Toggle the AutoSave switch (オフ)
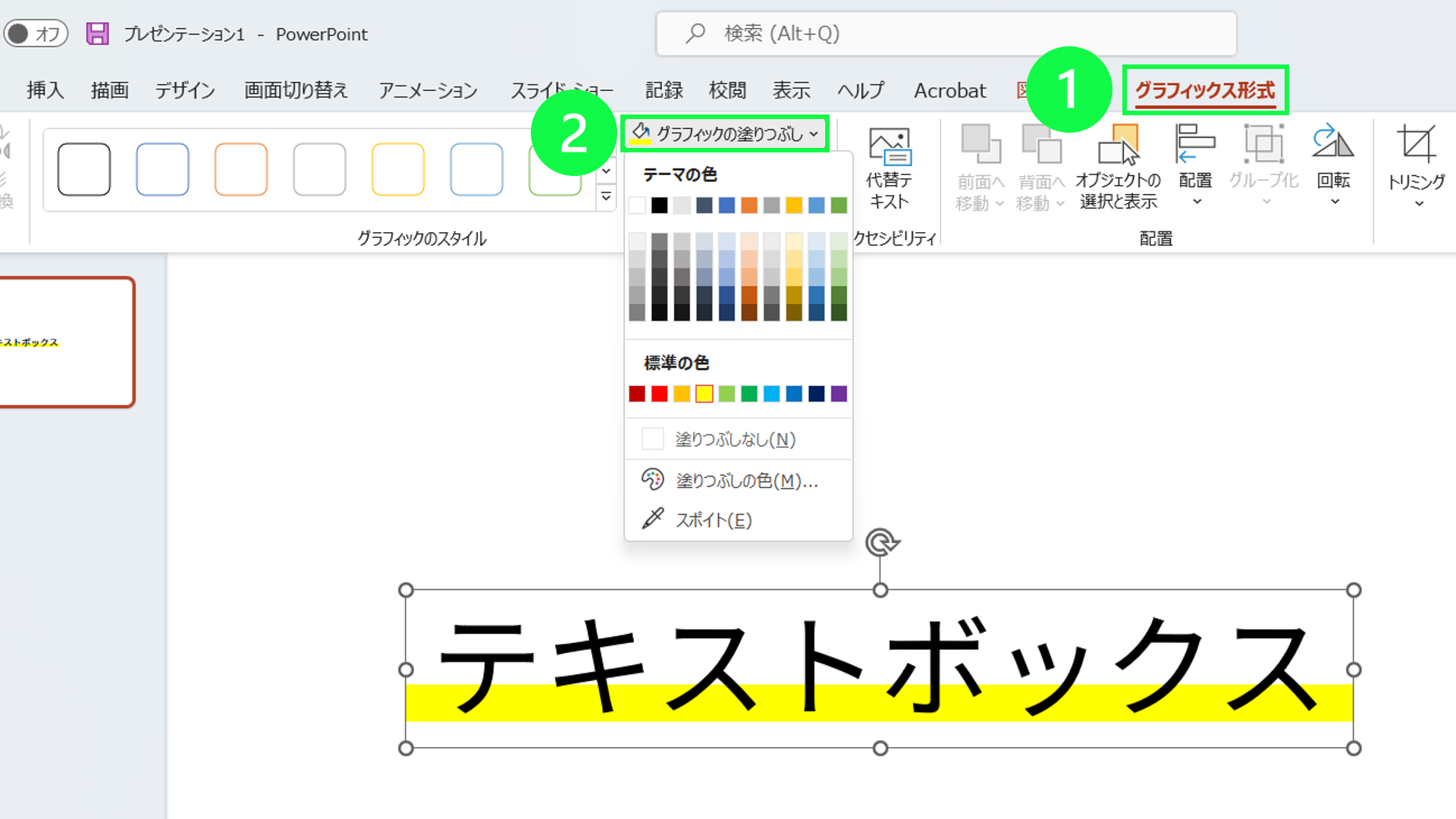The image size is (1456, 819). tap(35, 33)
